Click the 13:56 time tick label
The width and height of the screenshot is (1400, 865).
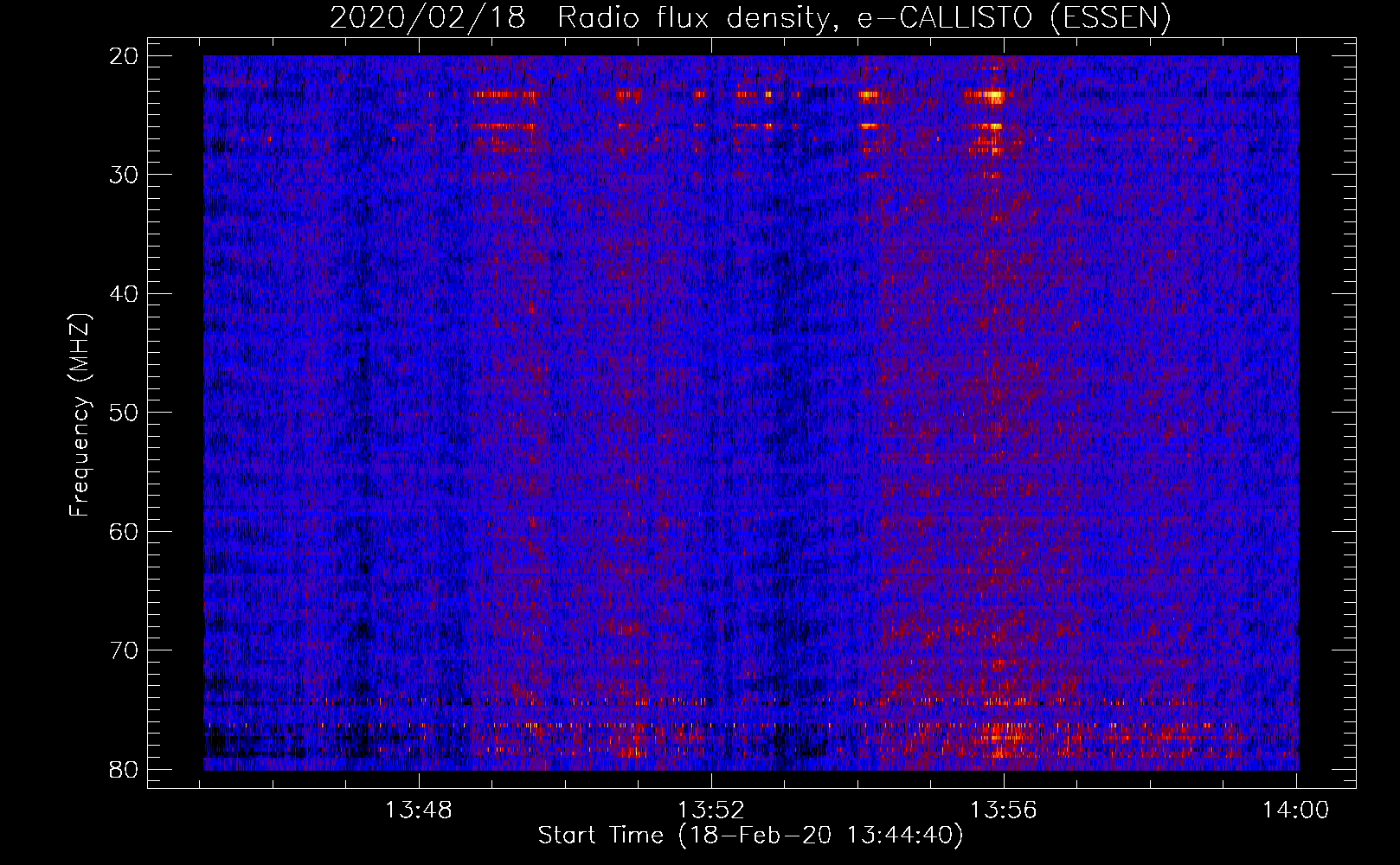tap(1003, 811)
